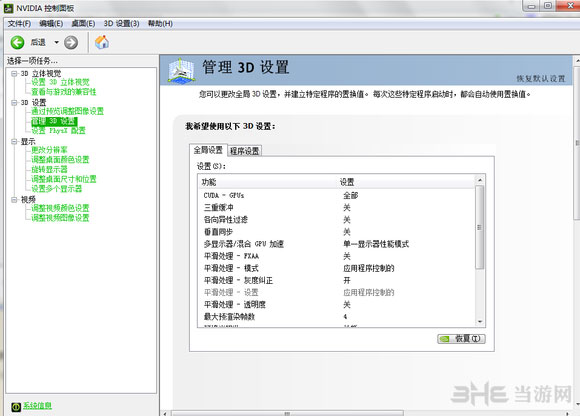Click main page vertical scrollbar up arrow
Image resolution: width=580 pixels, height=416 pixels.
pyautogui.click(x=577, y=60)
